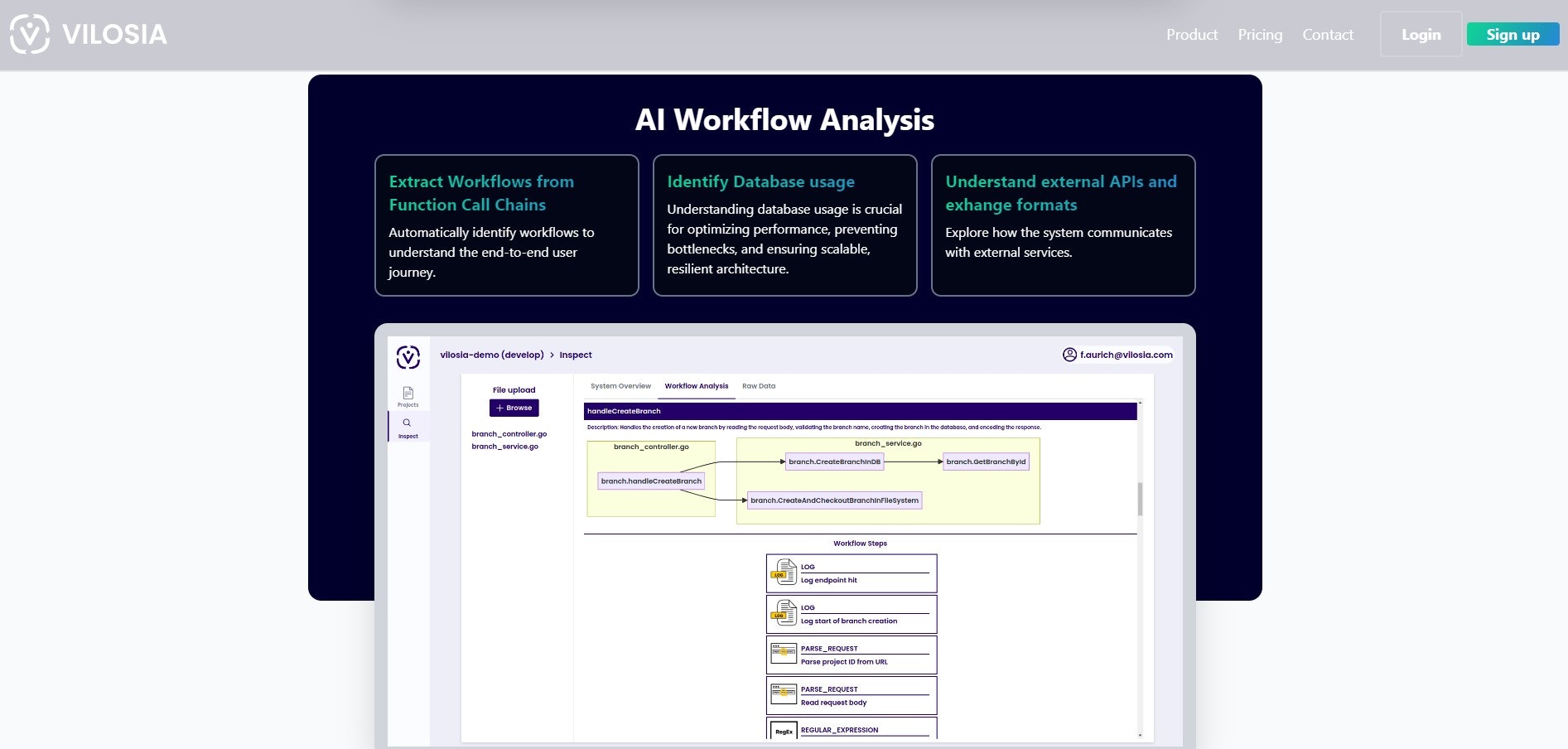The height and width of the screenshot is (749, 1568).
Task: Switch to the Raw Data tab
Action: pos(759,386)
